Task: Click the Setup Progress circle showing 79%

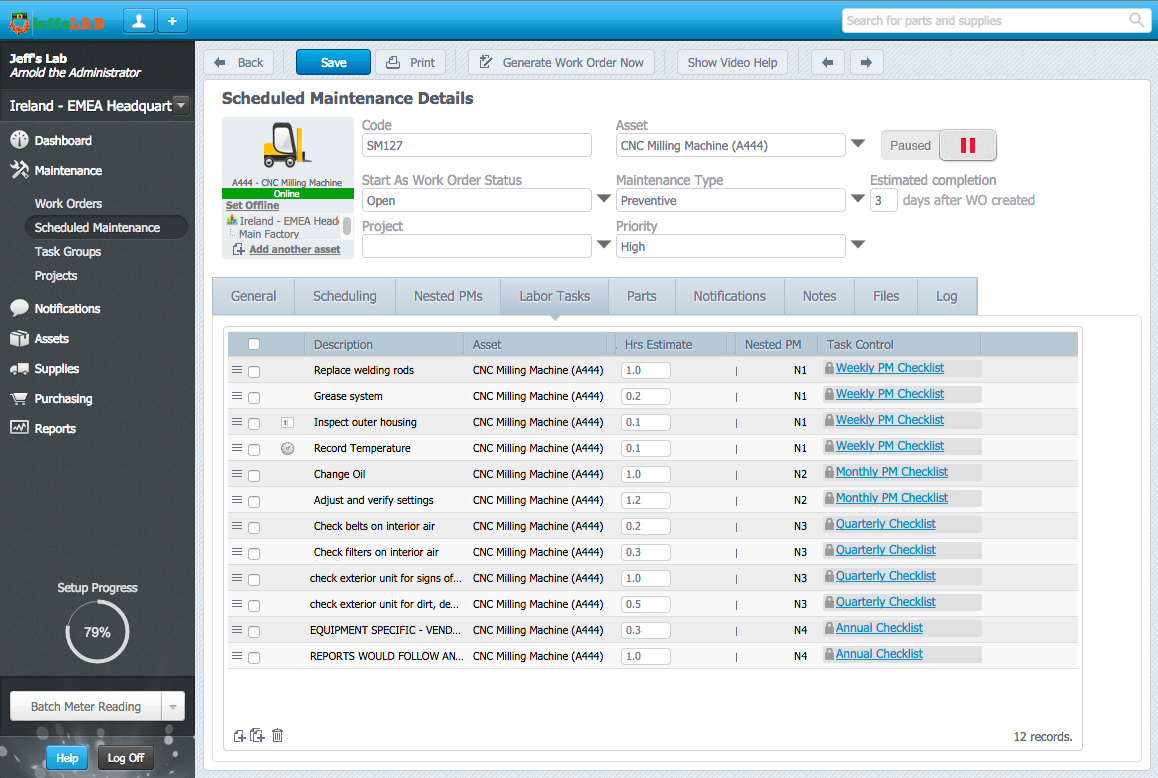Action: click(x=97, y=631)
